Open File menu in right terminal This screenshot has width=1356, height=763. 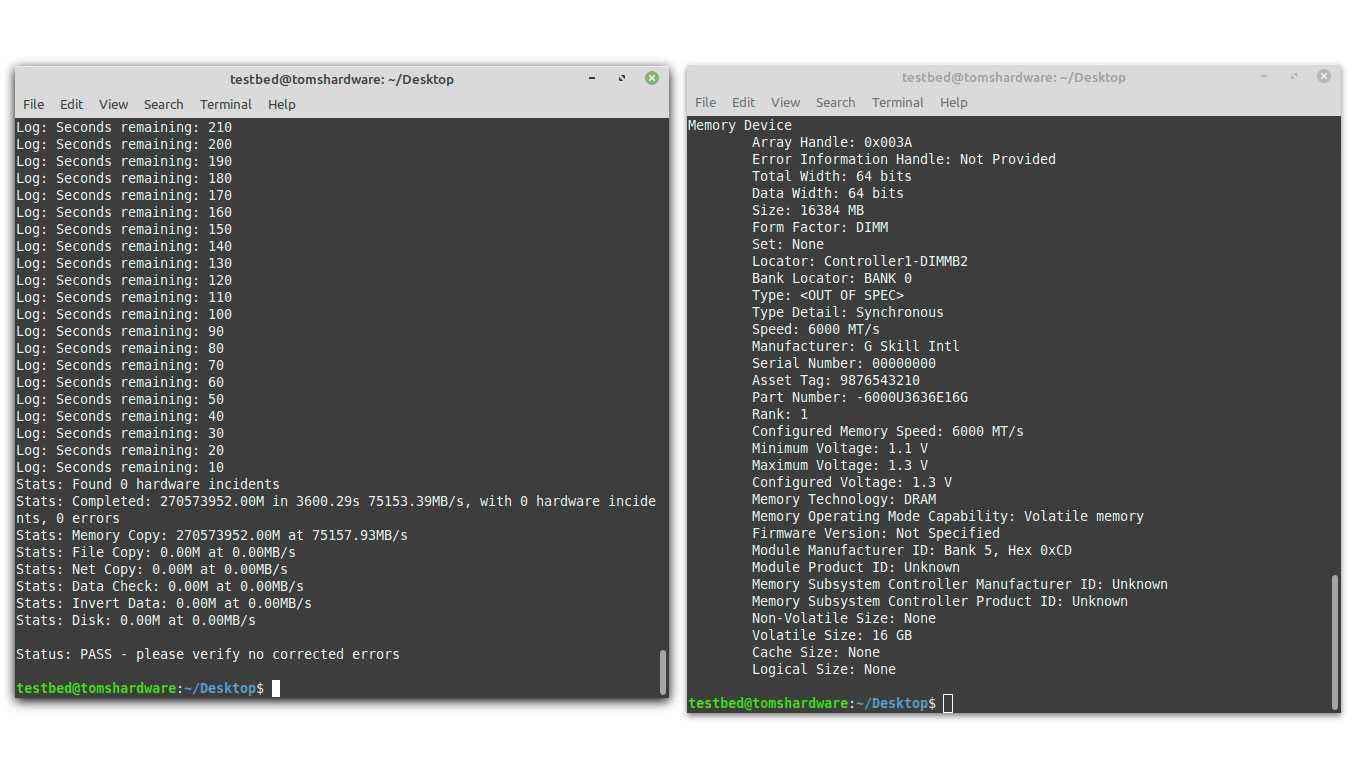click(x=705, y=102)
